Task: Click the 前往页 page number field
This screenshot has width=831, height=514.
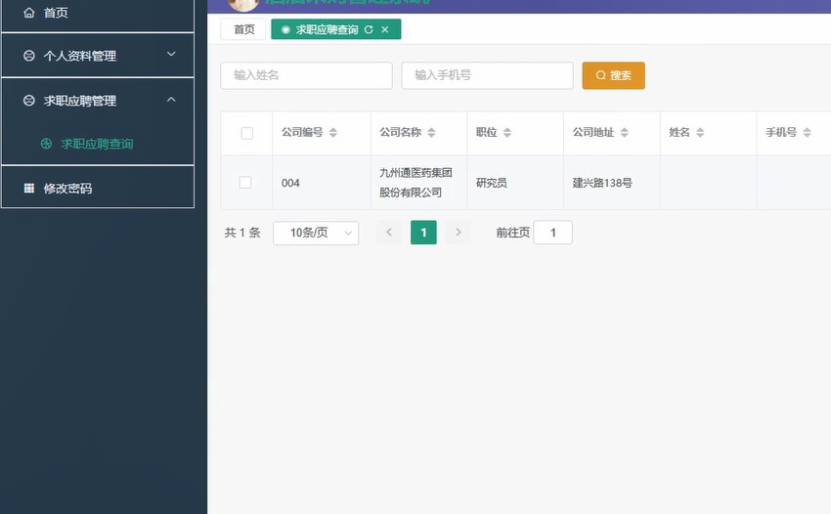Action: [x=553, y=233]
